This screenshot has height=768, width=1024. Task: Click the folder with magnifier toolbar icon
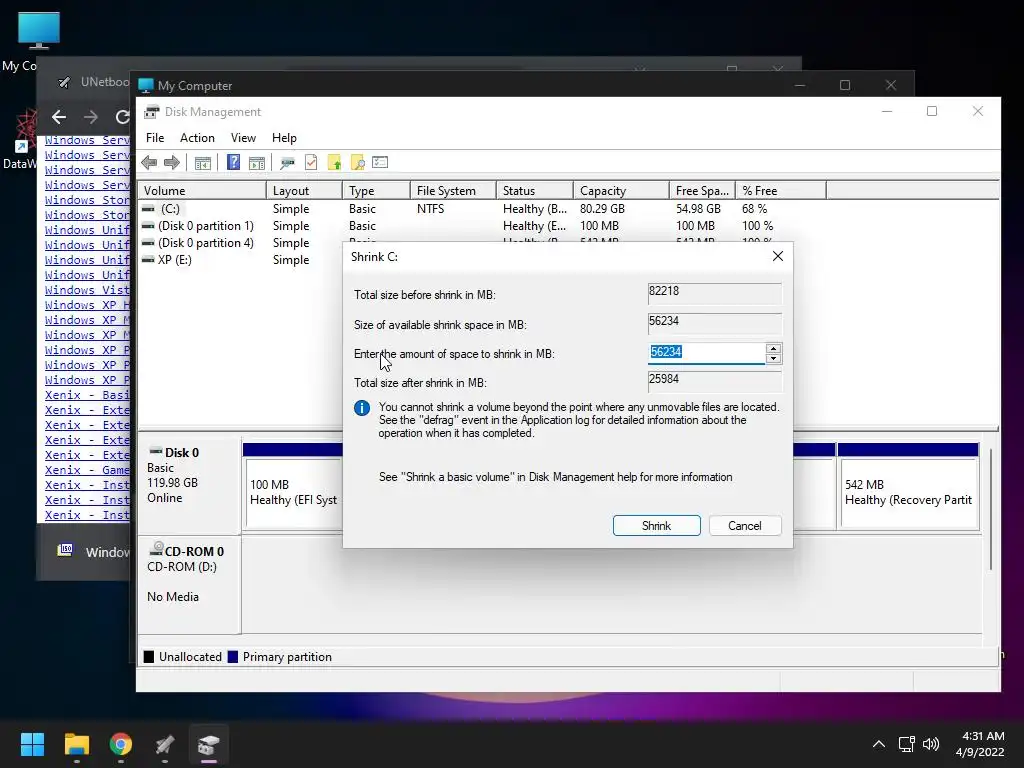(x=357, y=163)
